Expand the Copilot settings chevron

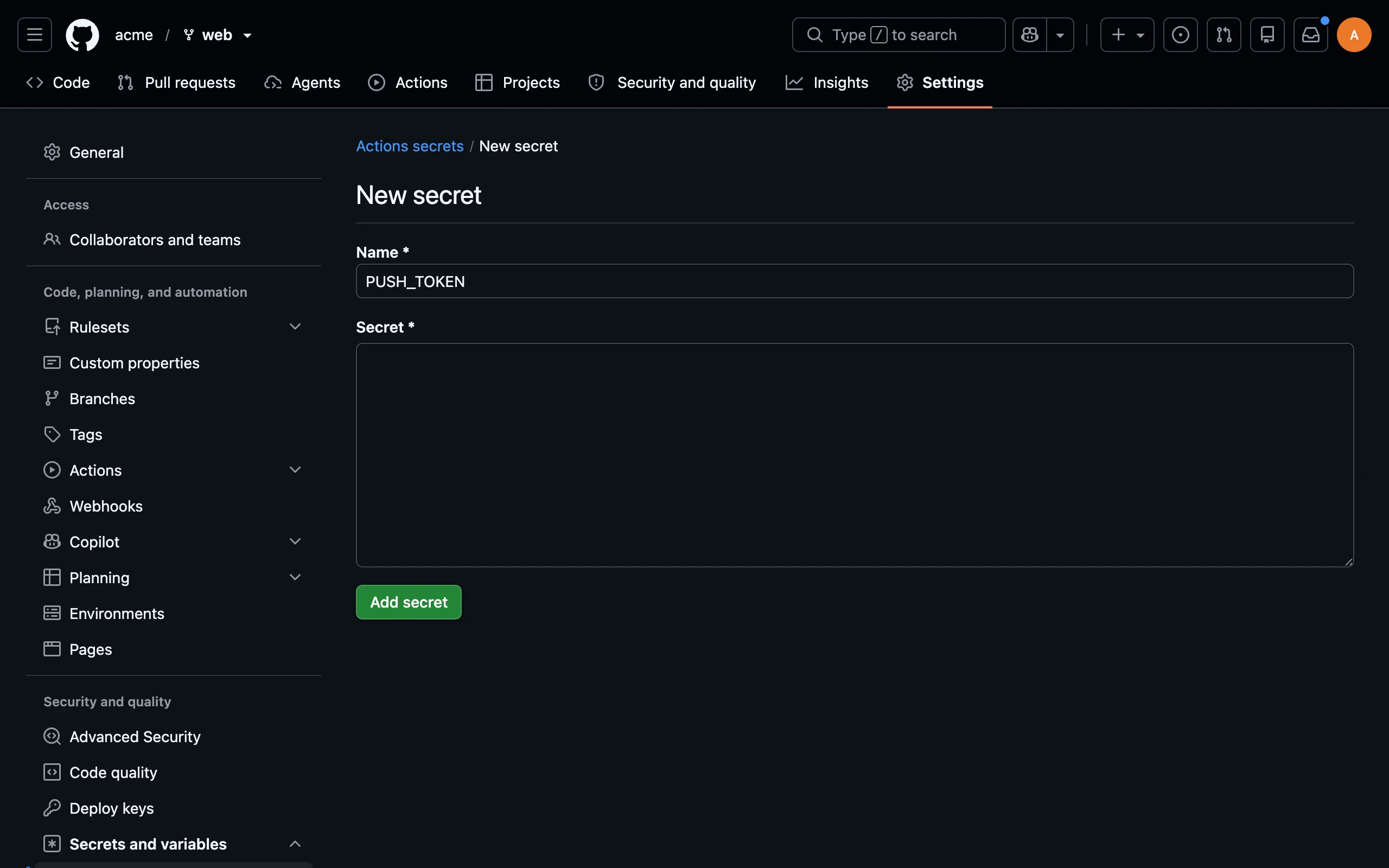[295, 541]
